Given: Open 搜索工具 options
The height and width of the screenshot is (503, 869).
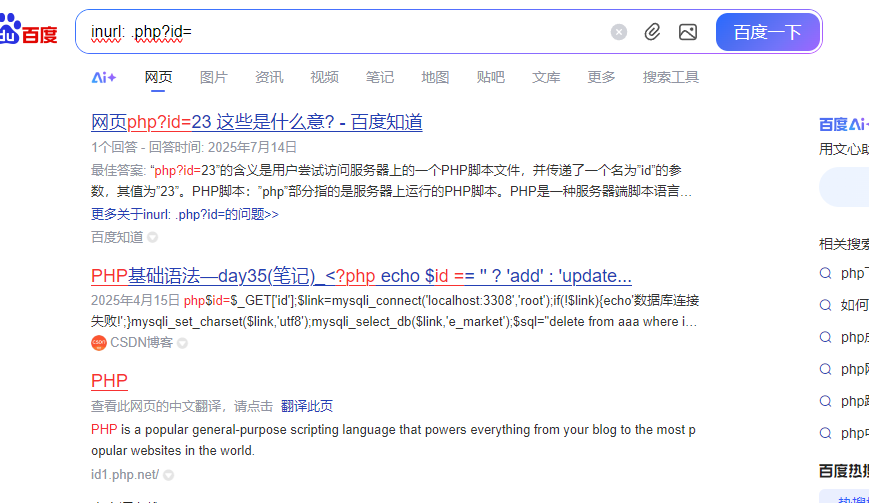Looking at the screenshot, I should (671, 77).
